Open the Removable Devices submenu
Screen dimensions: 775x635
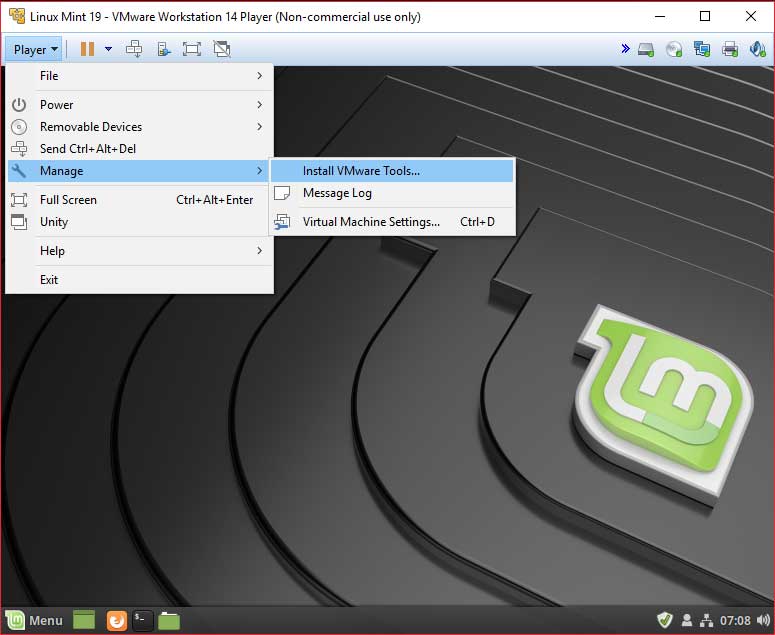(x=140, y=127)
